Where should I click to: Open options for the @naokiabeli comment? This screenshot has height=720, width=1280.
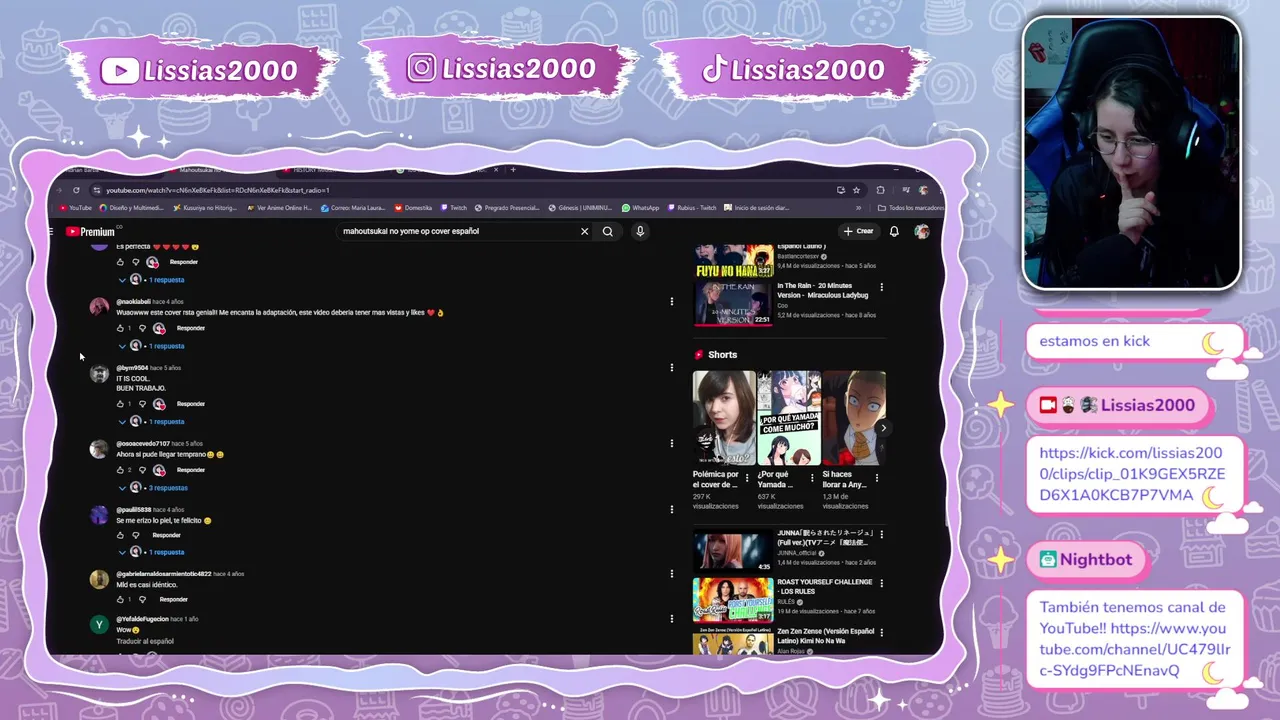click(672, 301)
